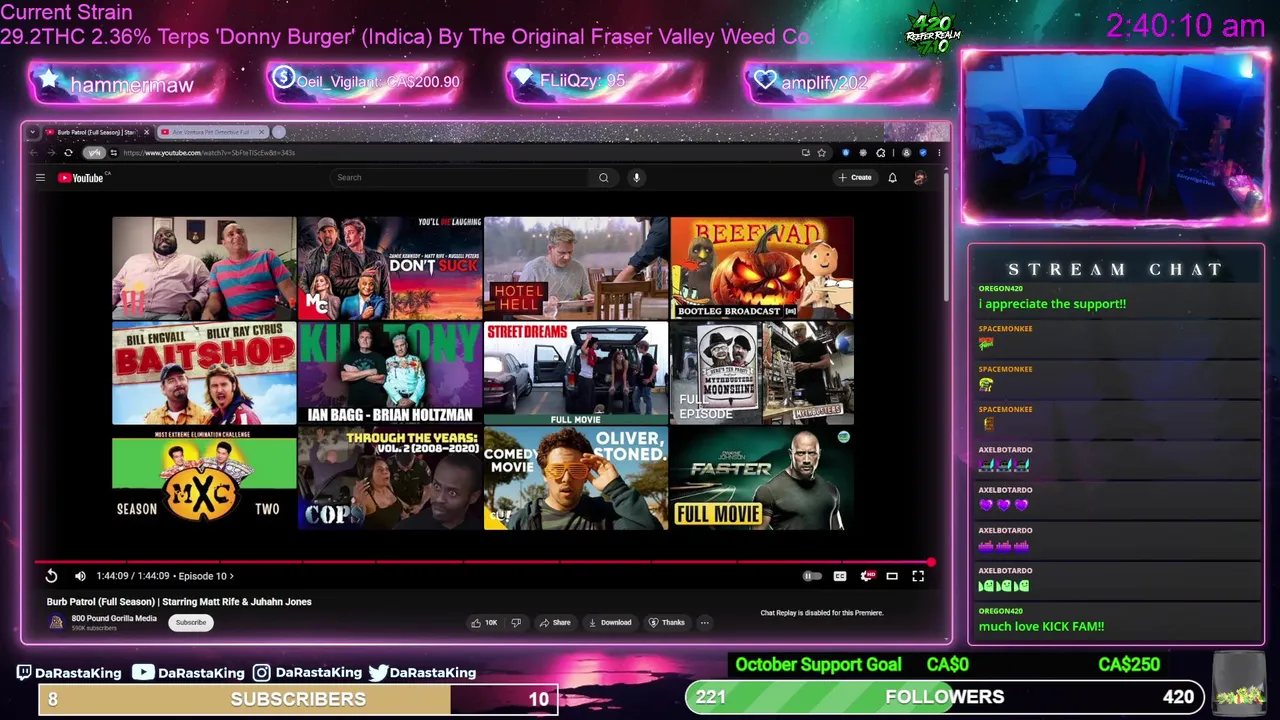Play the Don't Suck suggested video
This screenshot has height=720, width=1280.
390,268
